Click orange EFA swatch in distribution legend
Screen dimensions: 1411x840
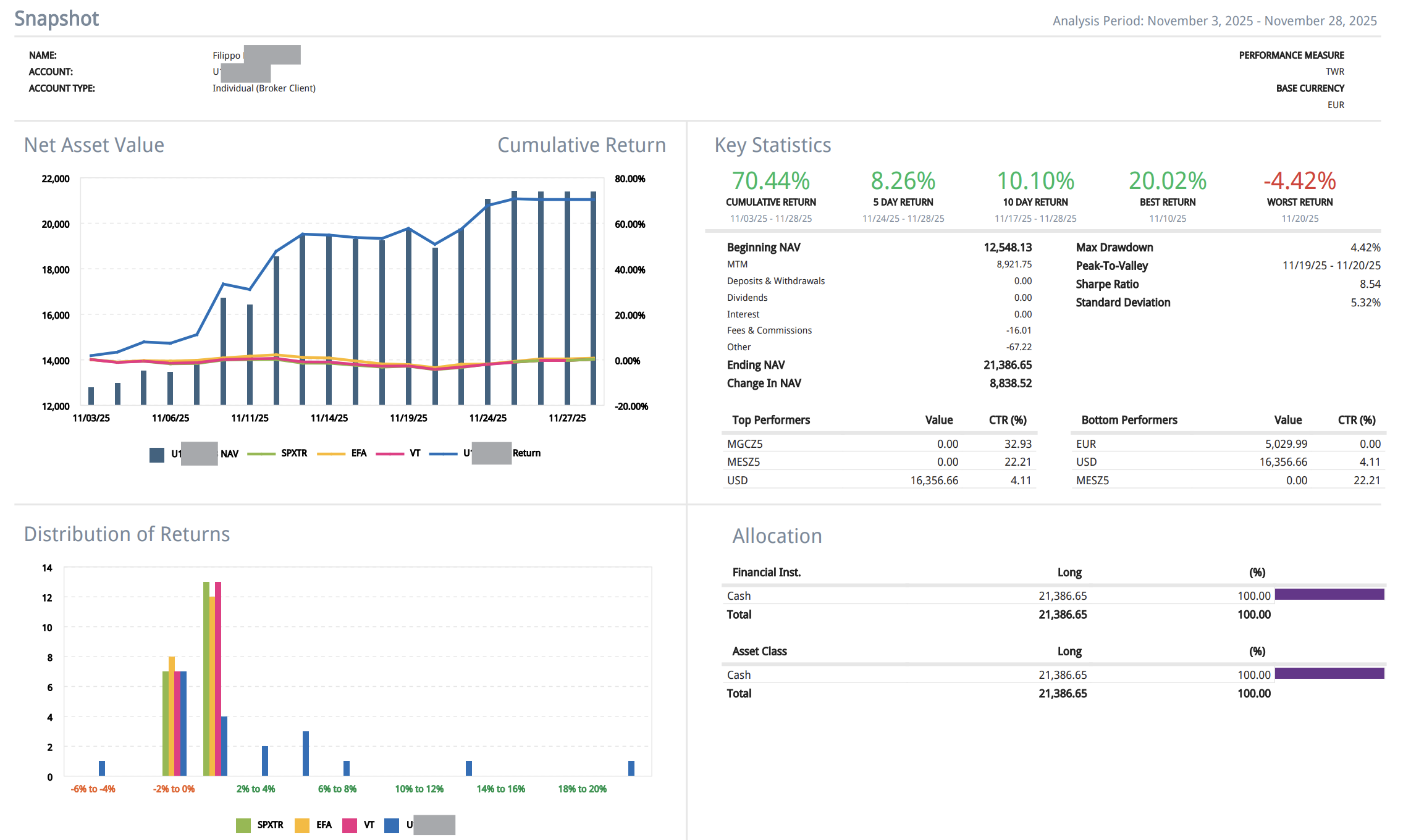coord(302,825)
